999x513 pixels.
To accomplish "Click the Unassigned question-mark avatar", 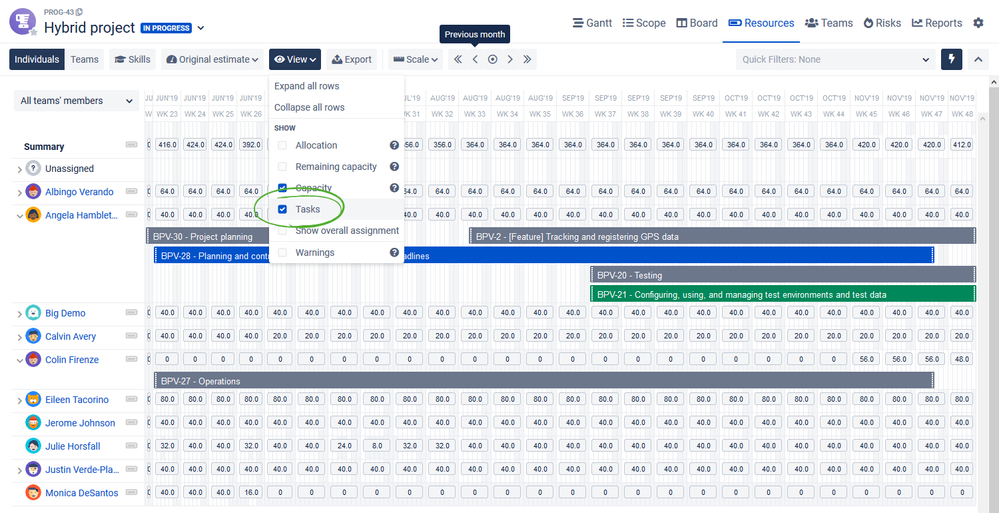I will [33, 169].
